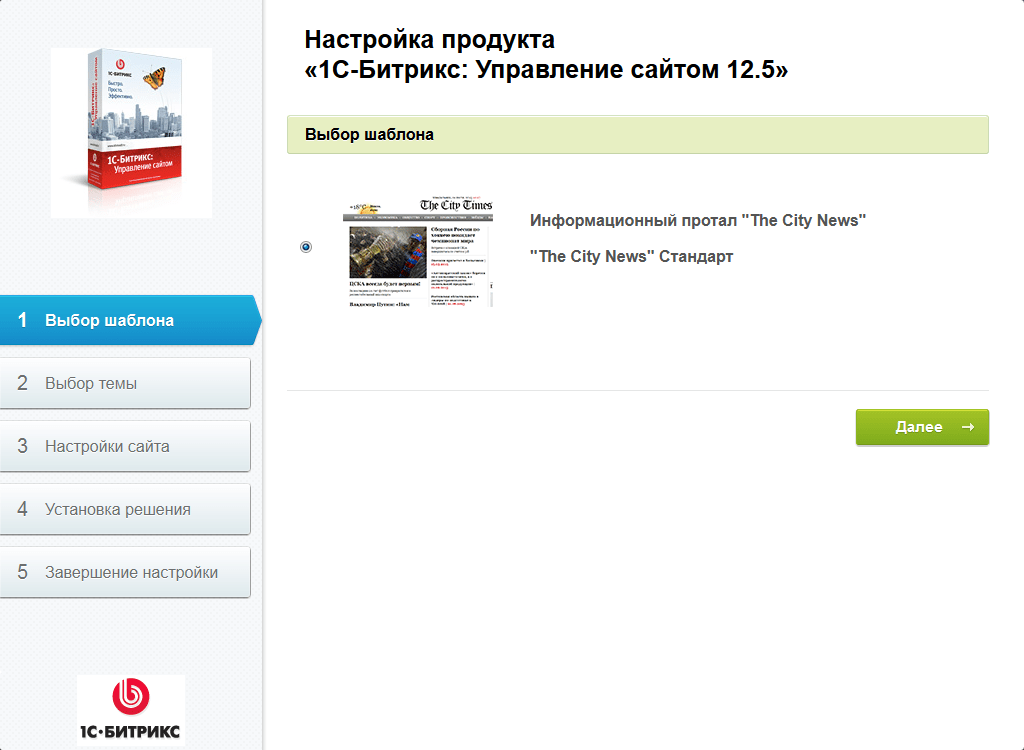This screenshot has height=750, width=1024.
Task: Select The City News template radio button
Action: click(x=306, y=247)
